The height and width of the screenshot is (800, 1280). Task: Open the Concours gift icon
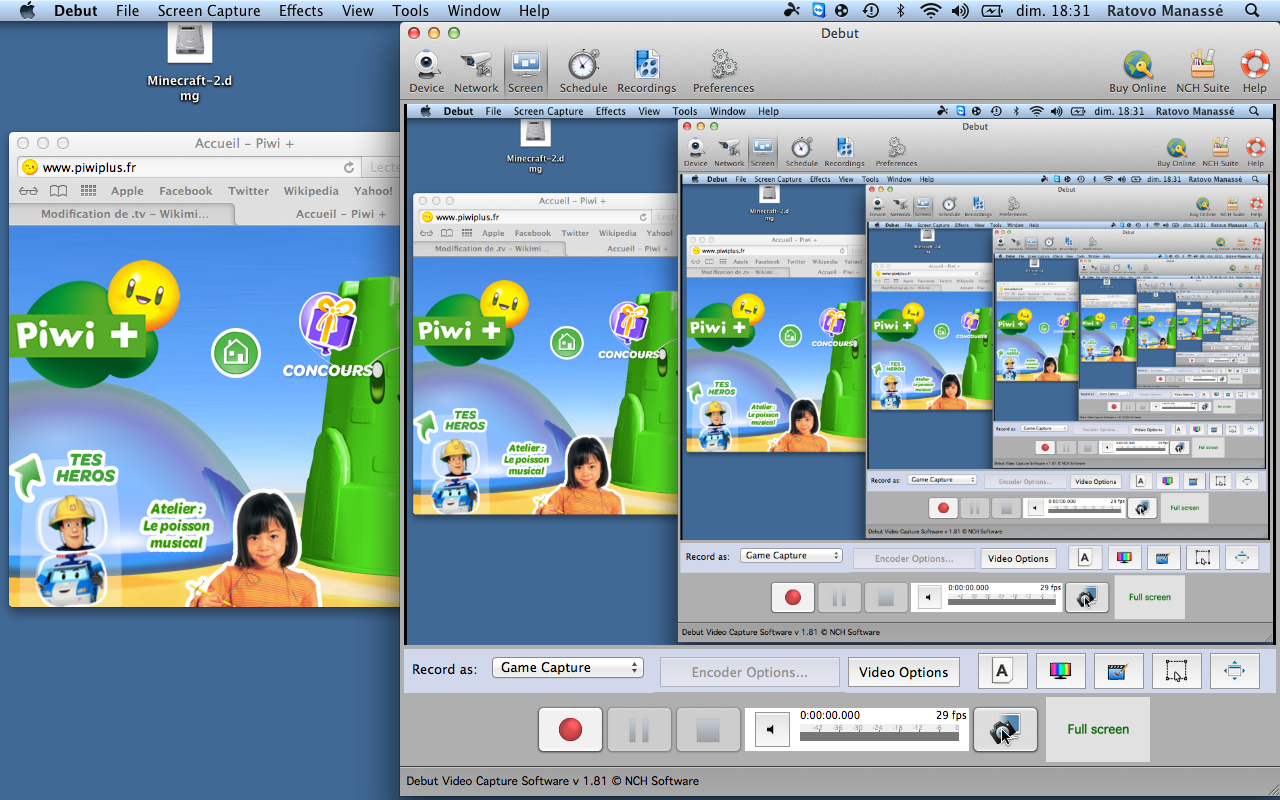coord(328,336)
